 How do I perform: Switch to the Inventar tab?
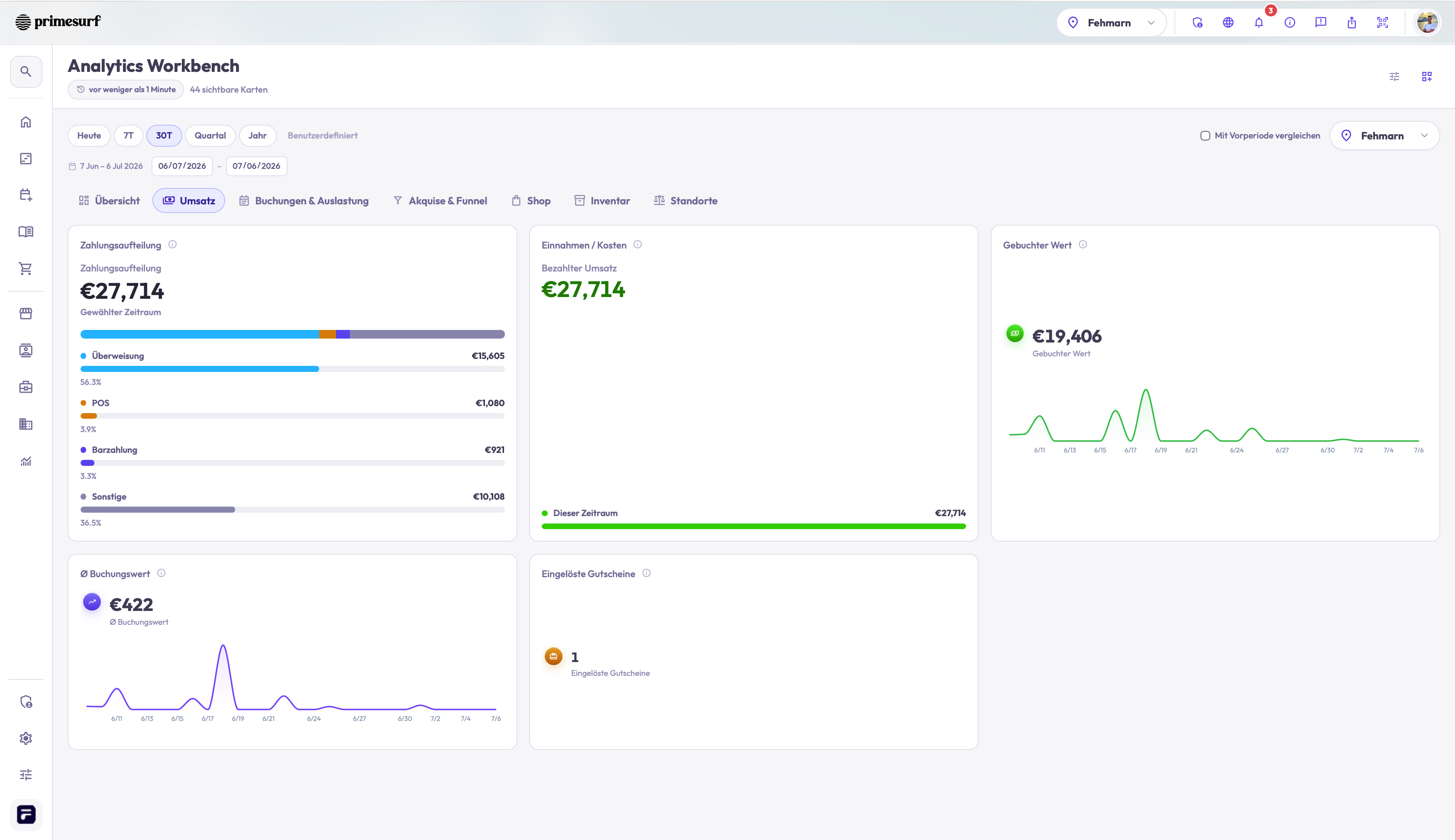[602, 201]
